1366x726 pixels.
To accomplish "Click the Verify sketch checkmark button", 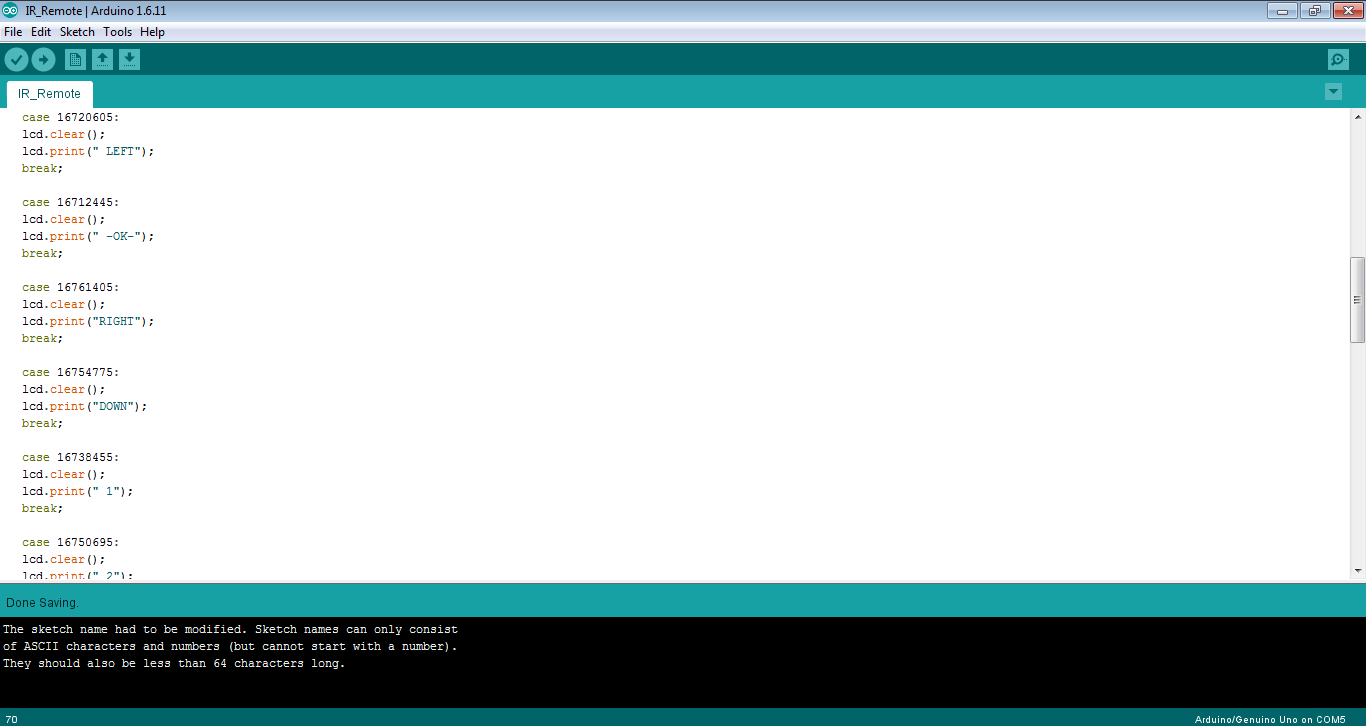I will coord(16,60).
